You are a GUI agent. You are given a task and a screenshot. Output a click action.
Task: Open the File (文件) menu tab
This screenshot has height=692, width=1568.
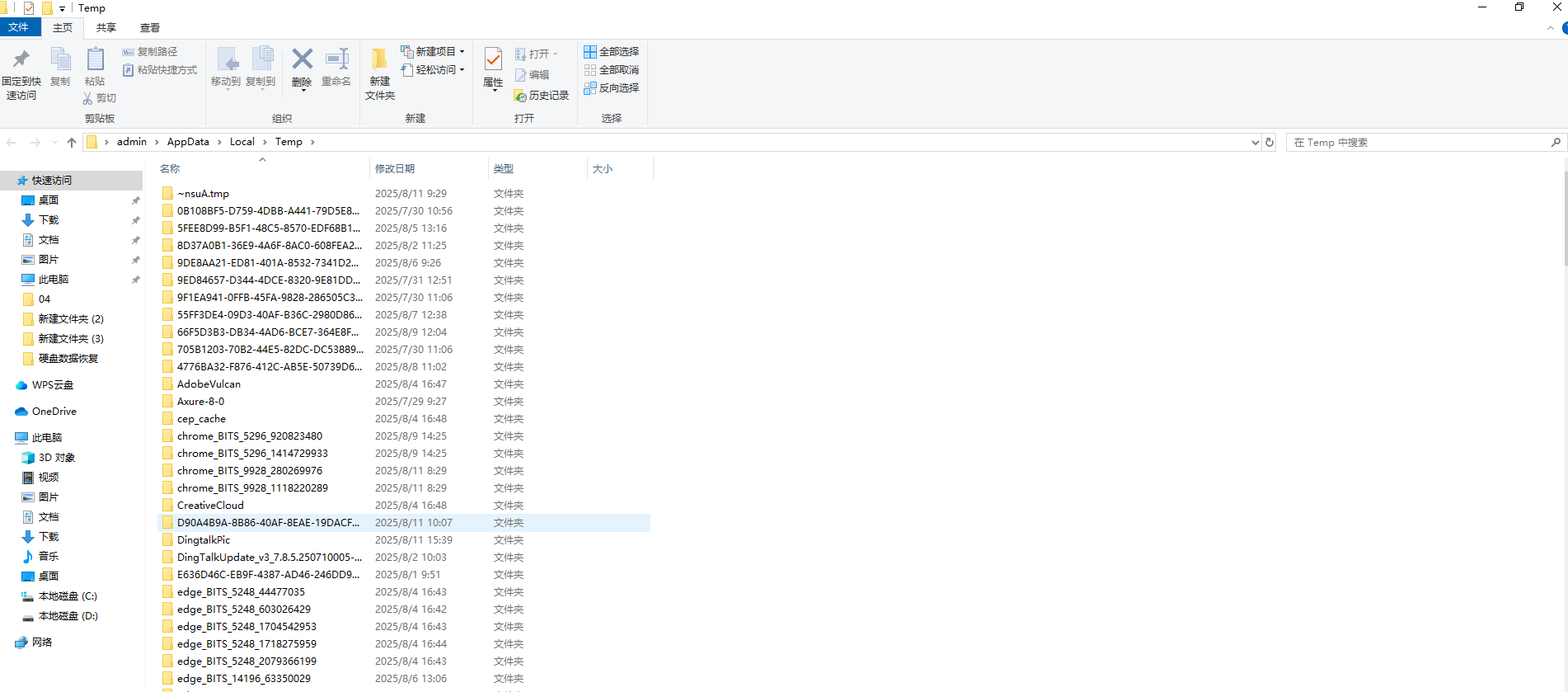[x=19, y=27]
